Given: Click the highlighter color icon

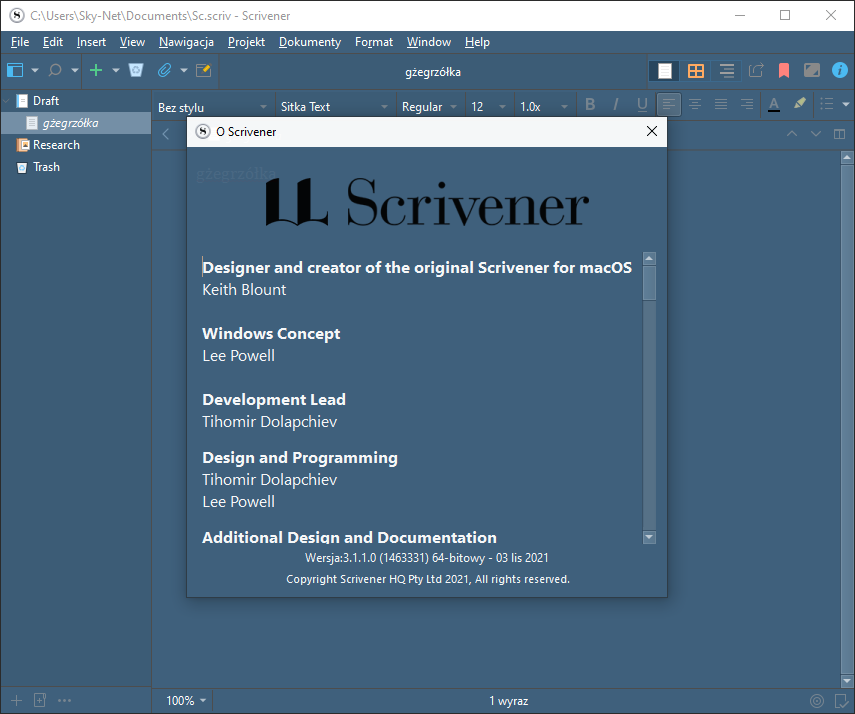Looking at the screenshot, I should point(800,104).
